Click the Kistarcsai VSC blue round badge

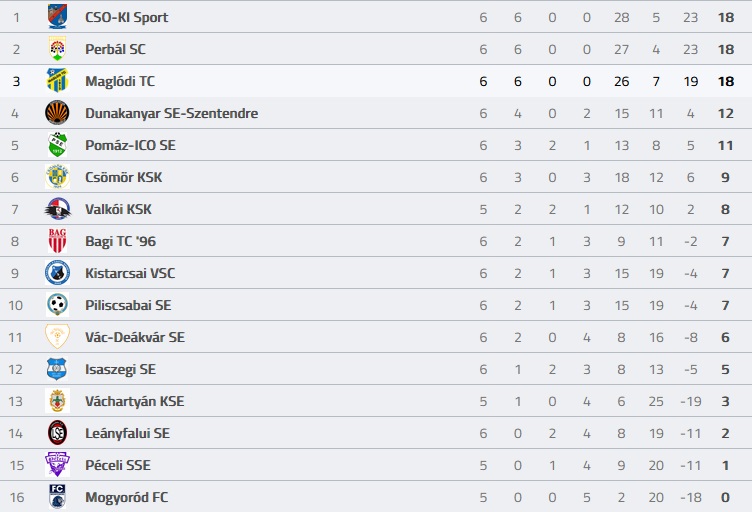[57, 273]
